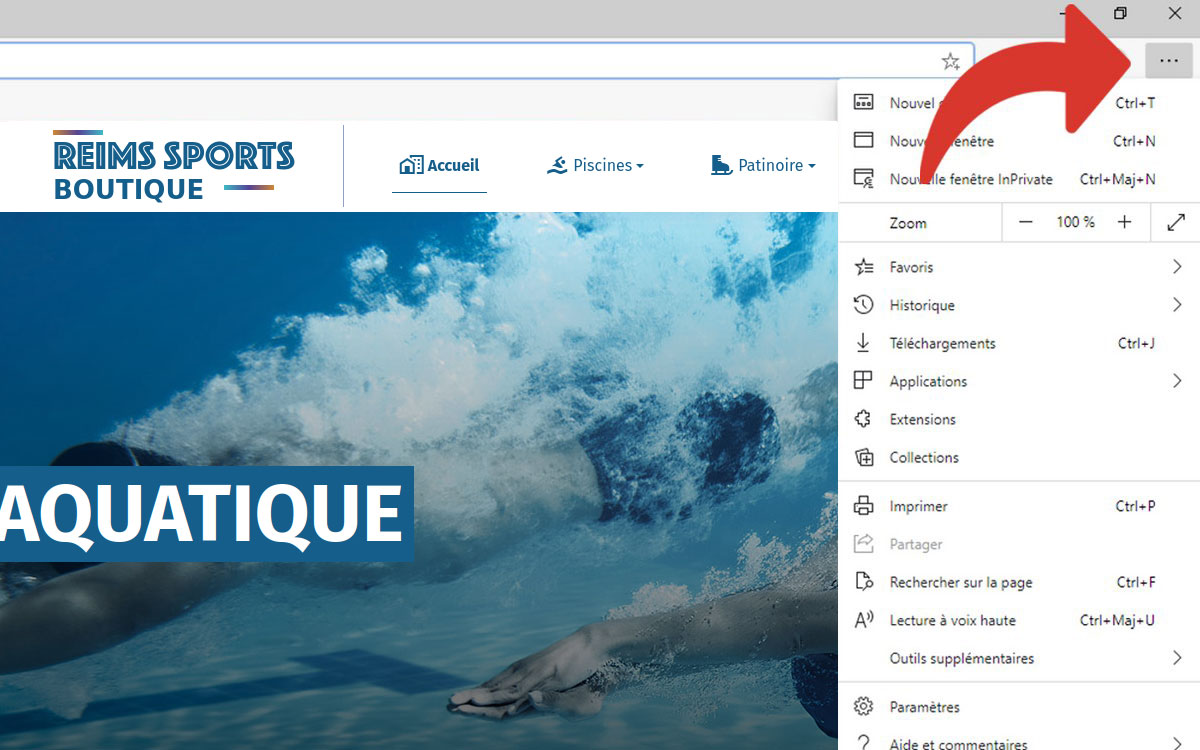Viewport: 1200px width, 750px height.
Task: Click the Collections icon
Action: [x=863, y=457]
